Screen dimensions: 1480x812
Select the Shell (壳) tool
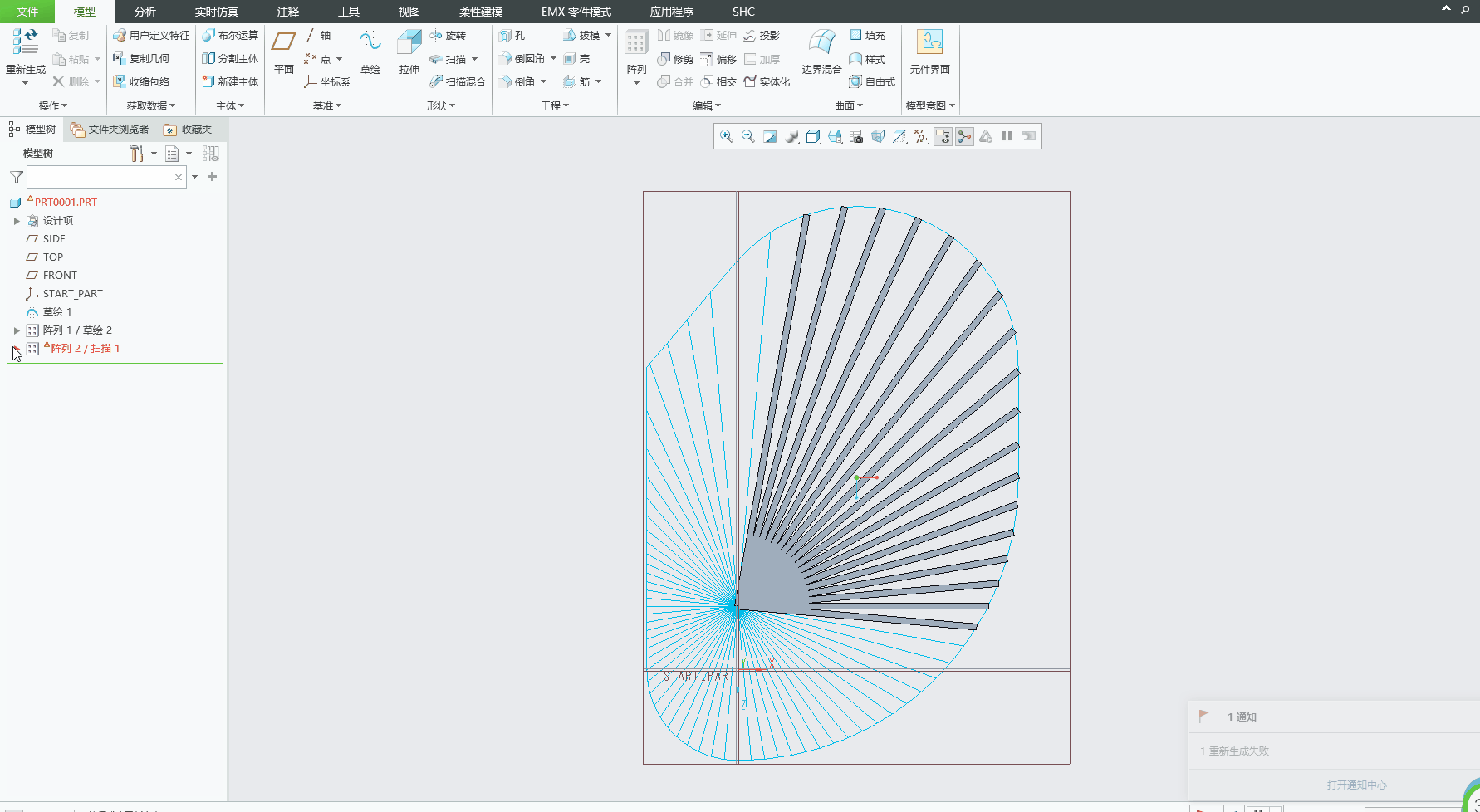coord(576,59)
